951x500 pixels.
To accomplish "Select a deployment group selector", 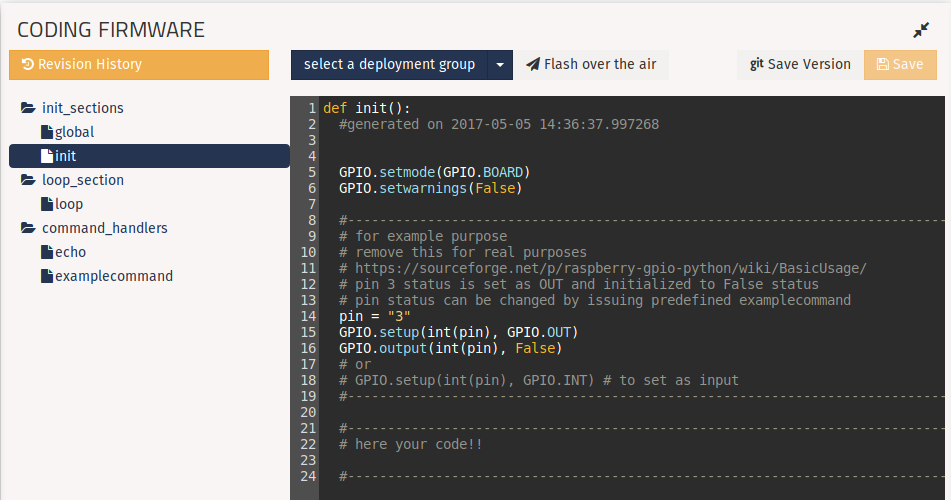I will pos(389,65).
